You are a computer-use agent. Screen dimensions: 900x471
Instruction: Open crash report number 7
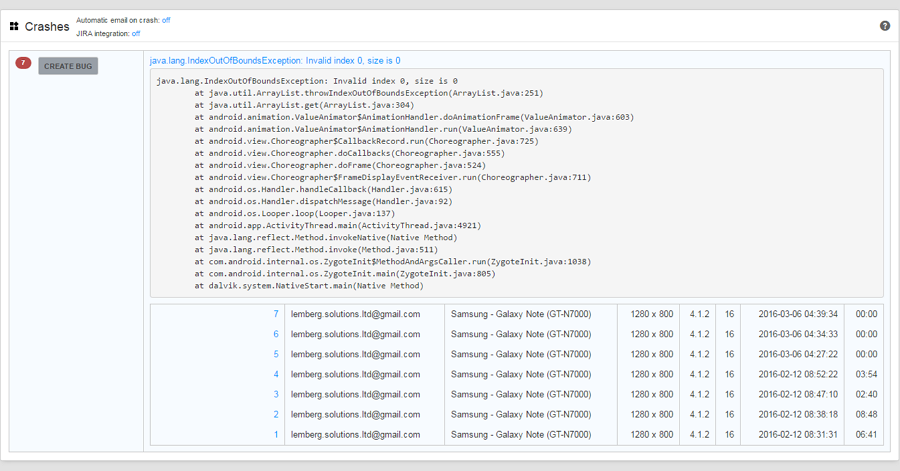pyautogui.click(x=276, y=314)
